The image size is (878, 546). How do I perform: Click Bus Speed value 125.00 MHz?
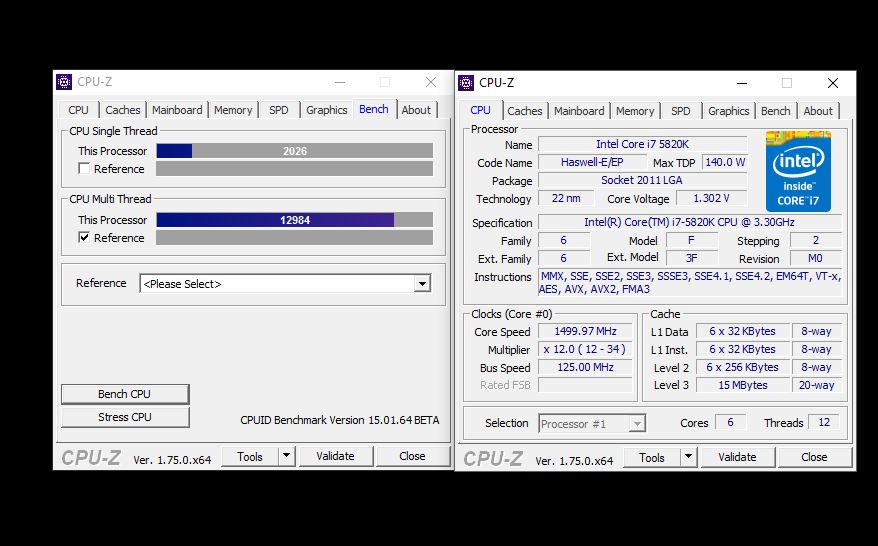pos(585,367)
